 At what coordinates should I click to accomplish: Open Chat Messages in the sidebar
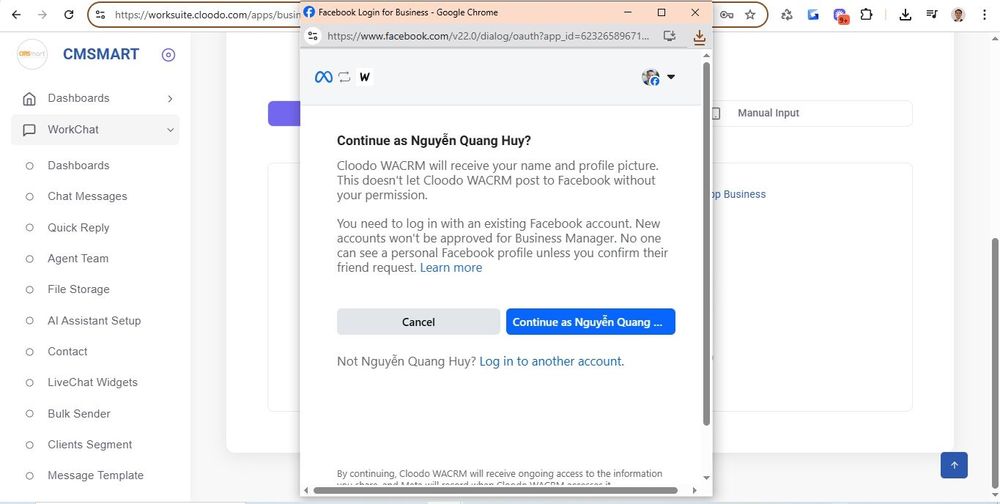click(87, 196)
